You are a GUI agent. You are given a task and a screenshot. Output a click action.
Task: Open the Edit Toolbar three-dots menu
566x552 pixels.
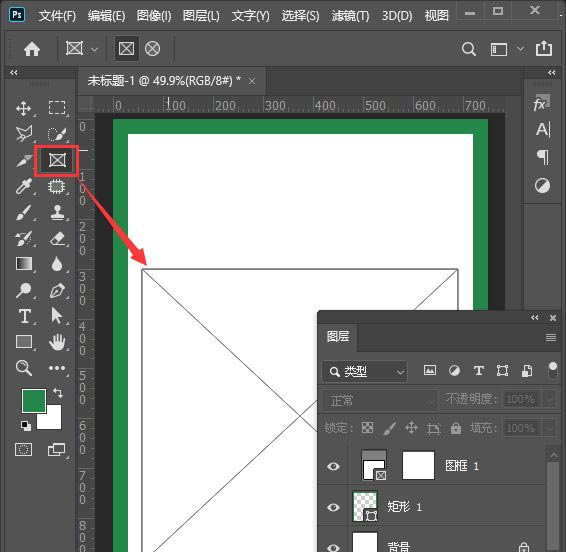(57, 368)
